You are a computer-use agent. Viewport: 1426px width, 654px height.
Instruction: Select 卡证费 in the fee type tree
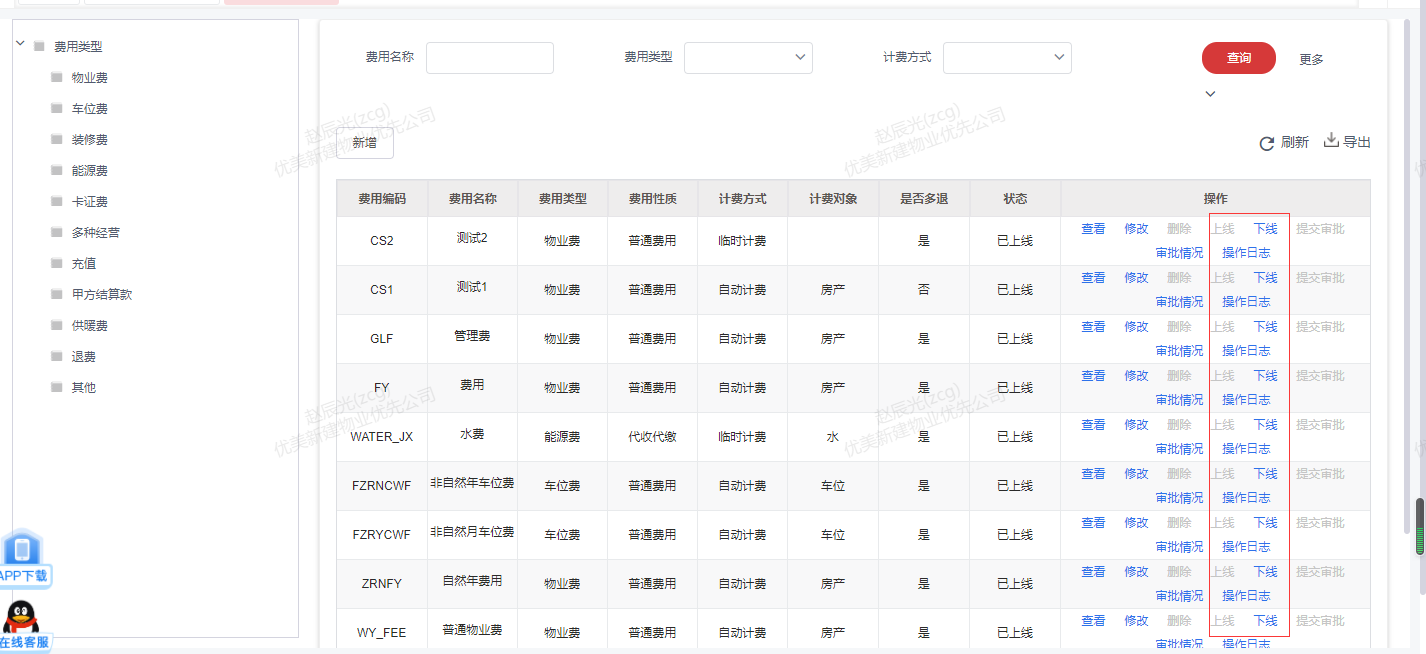click(90, 202)
